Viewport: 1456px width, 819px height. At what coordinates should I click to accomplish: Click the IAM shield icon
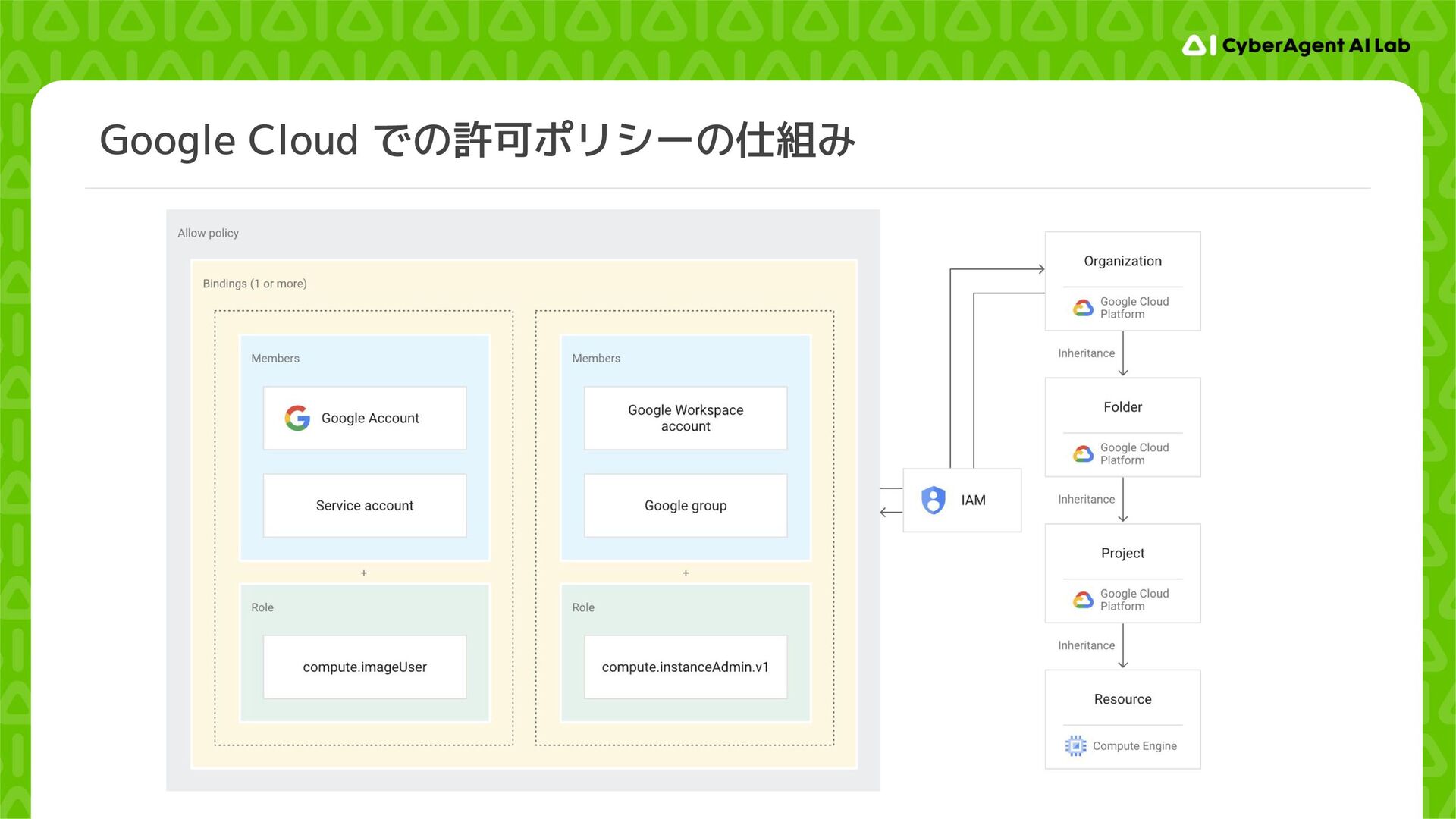(933, 500)
